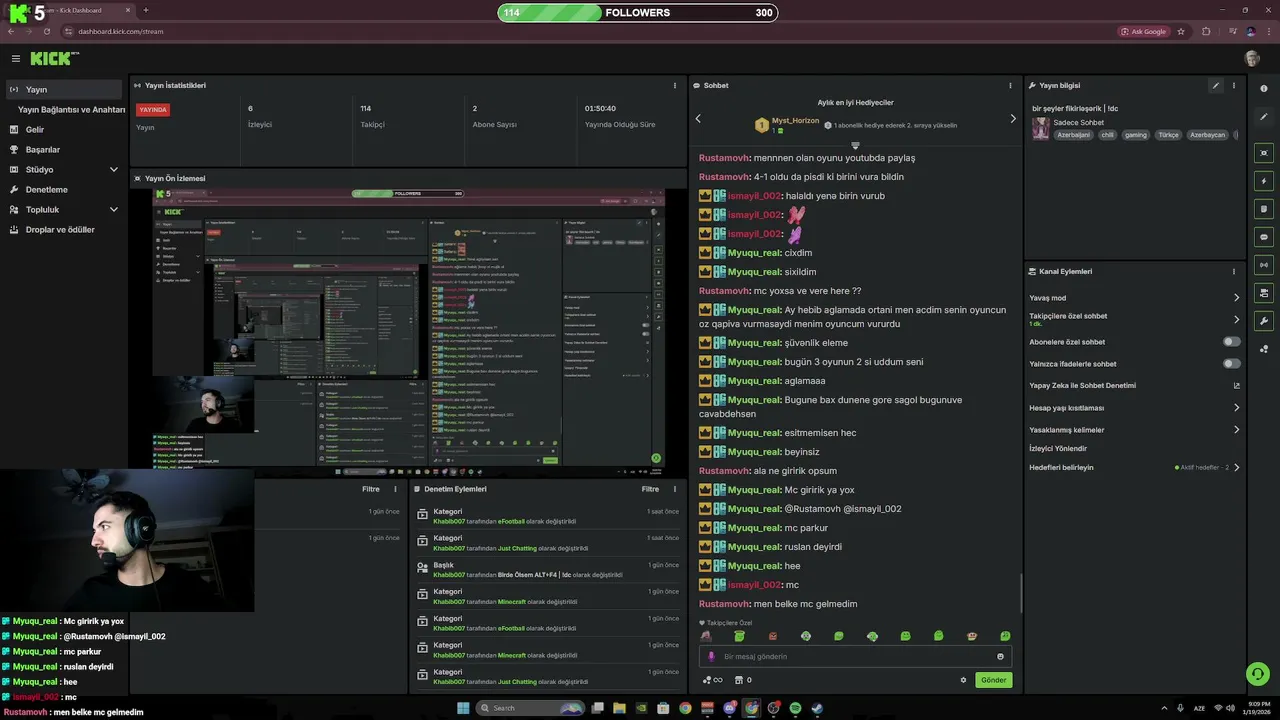Click the Türkçe tag chip
1280x720 pixels.
point(1168,135)
